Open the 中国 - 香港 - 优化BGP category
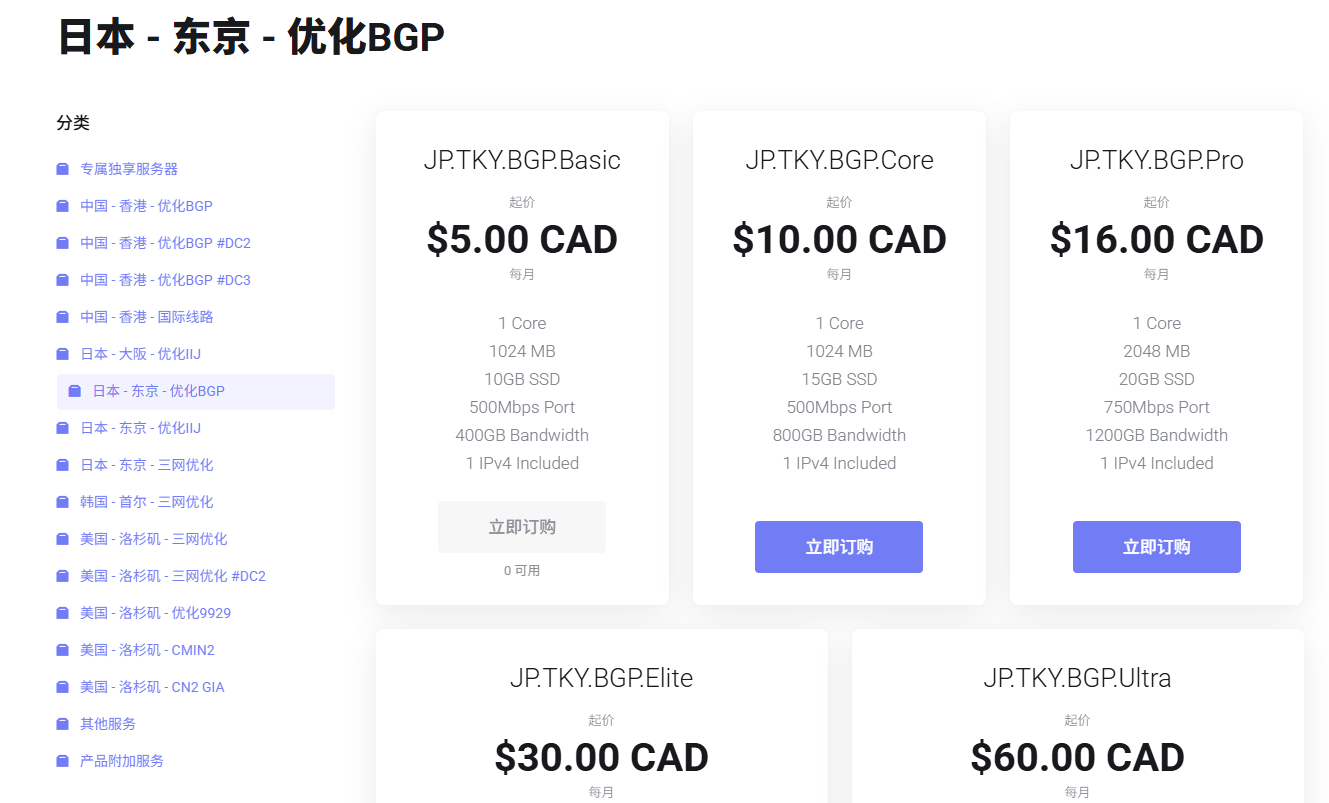The image size is (1329, 803). point(146,206)
